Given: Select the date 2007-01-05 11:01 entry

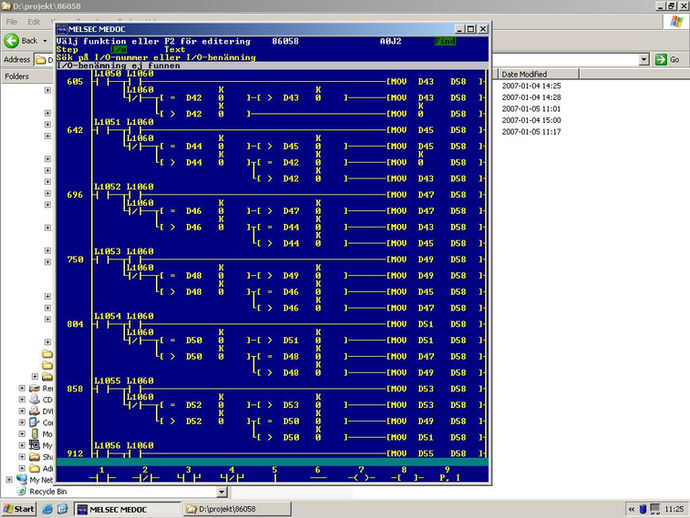Looking at the screenshot, I should [531, 109].
